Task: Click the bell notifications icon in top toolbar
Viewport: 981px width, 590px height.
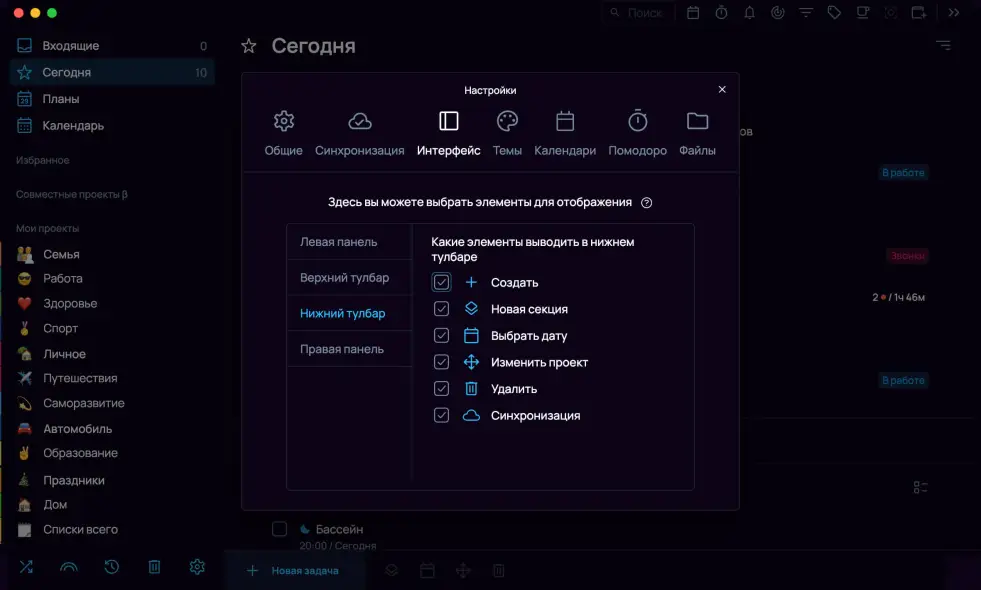Action: tap(749, 13)
